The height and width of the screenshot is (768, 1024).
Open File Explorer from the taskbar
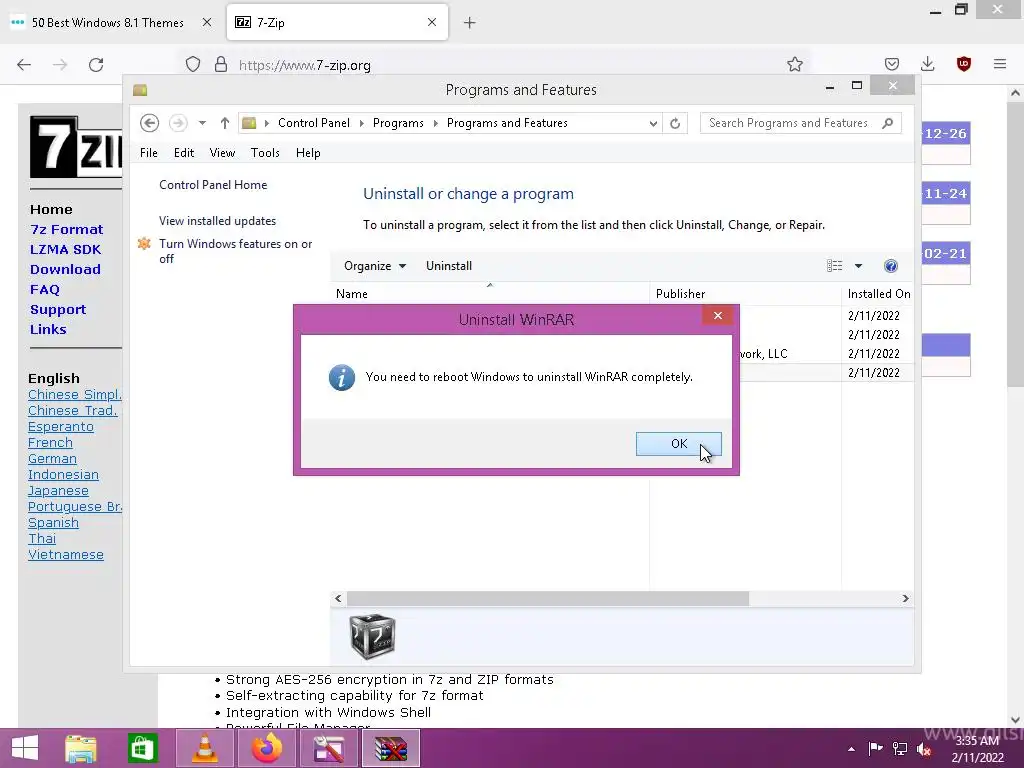click(81, 748)
